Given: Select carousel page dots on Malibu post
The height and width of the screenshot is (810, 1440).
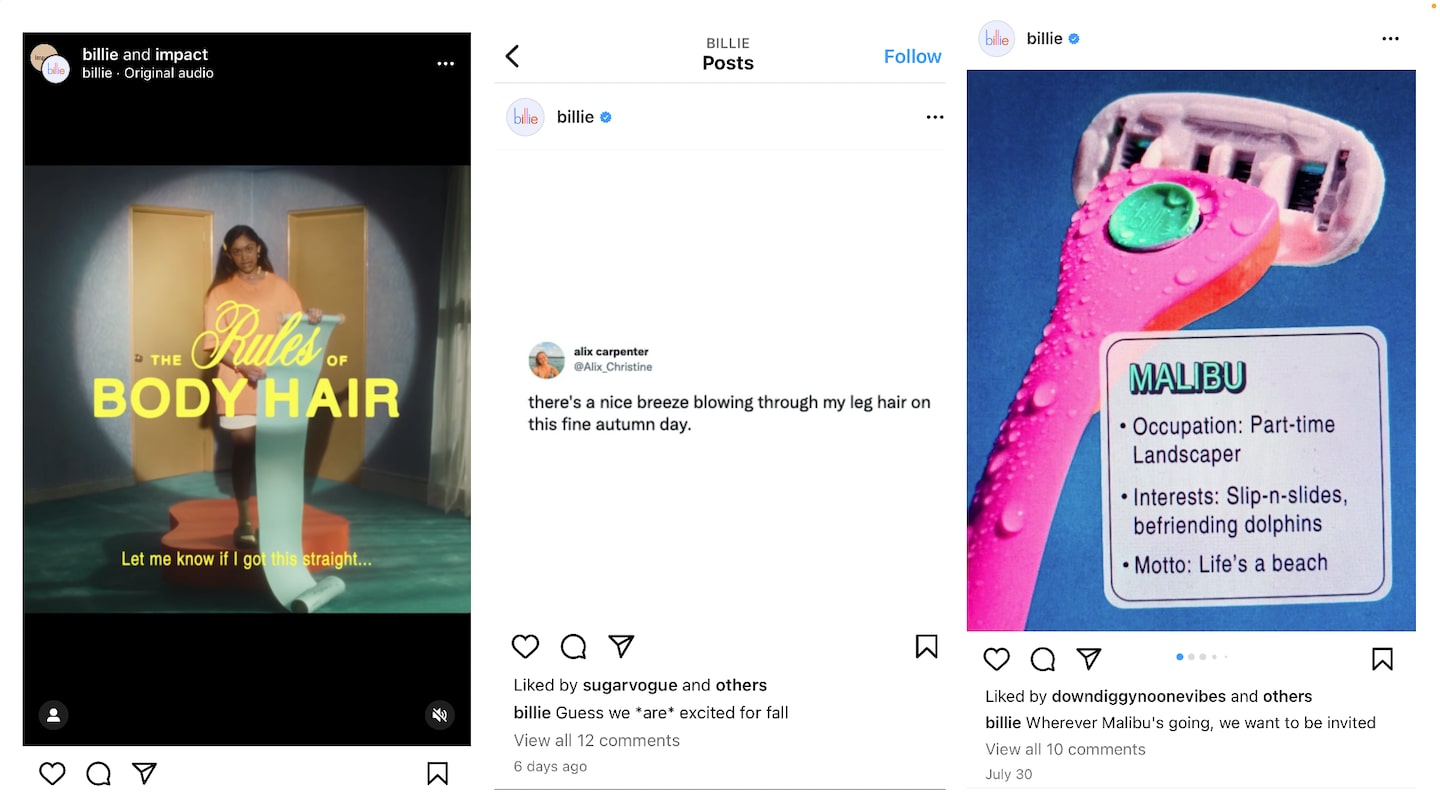Looking at the screenshot, I should 1203,657.
